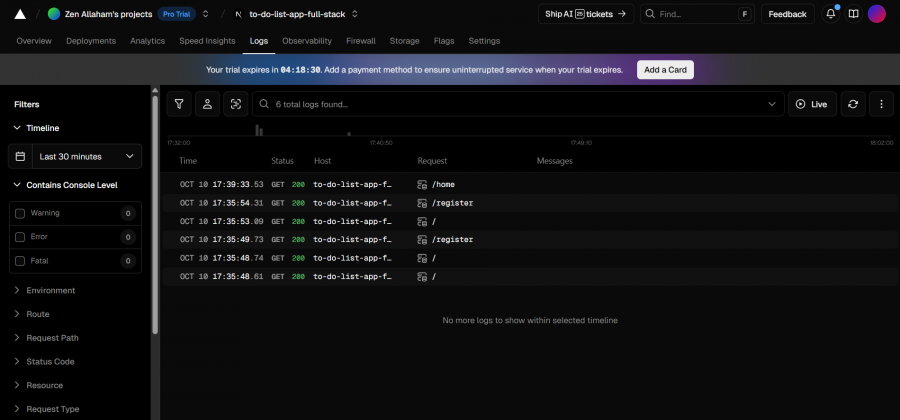
Task: Open the docs book icon
Action: 853,14
